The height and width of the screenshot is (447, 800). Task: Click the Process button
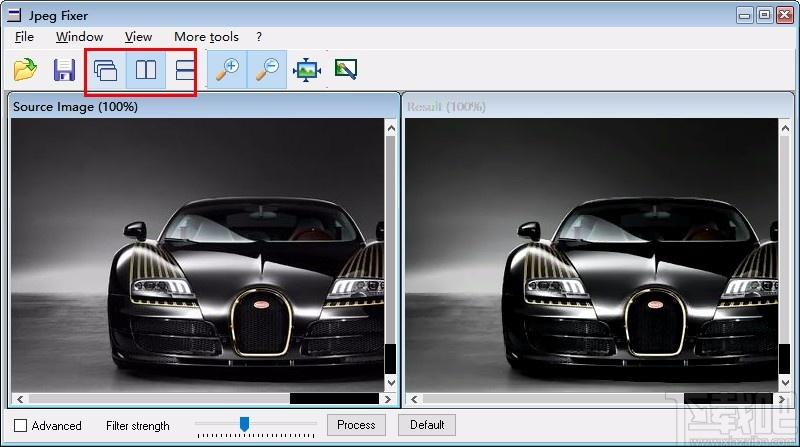(x=356, y=425)
